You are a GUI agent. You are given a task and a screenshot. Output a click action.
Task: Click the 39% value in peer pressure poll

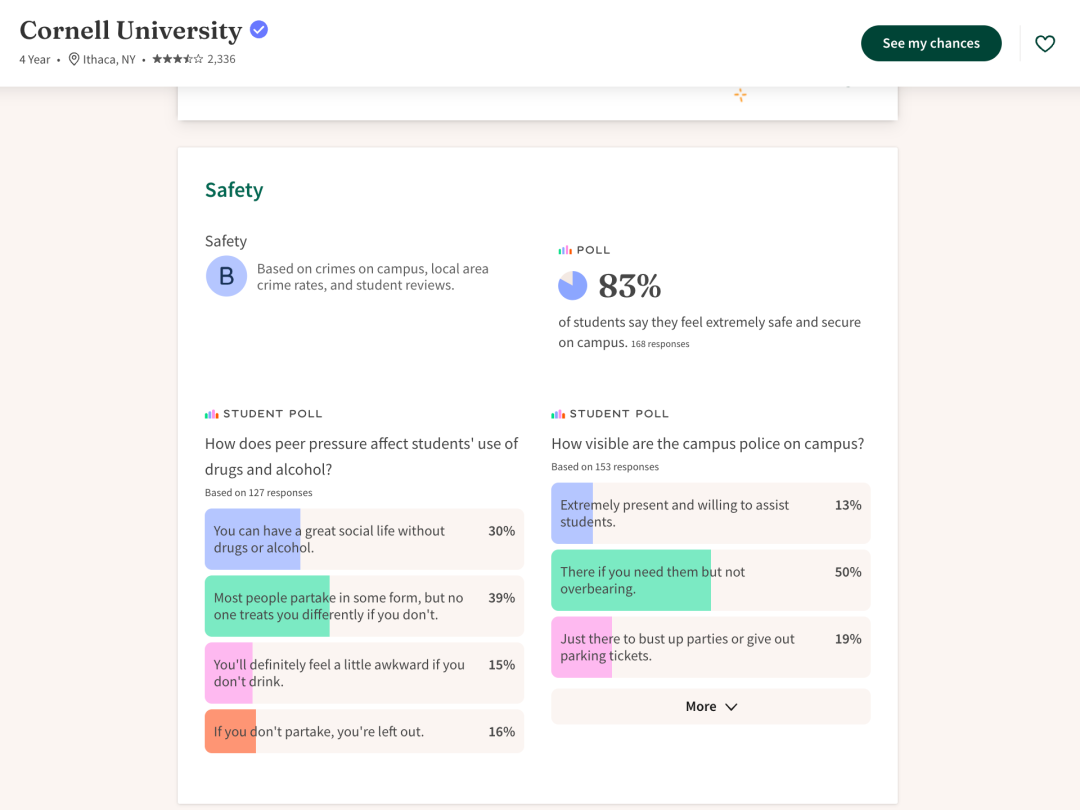click(501, 598)
